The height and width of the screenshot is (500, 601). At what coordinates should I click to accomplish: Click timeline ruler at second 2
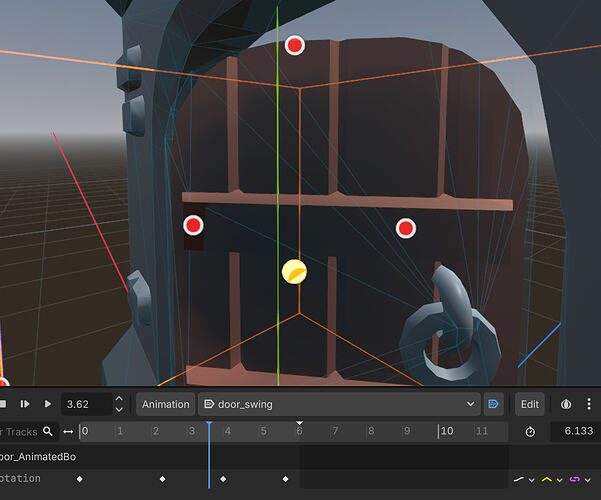[x=156, y=431]
